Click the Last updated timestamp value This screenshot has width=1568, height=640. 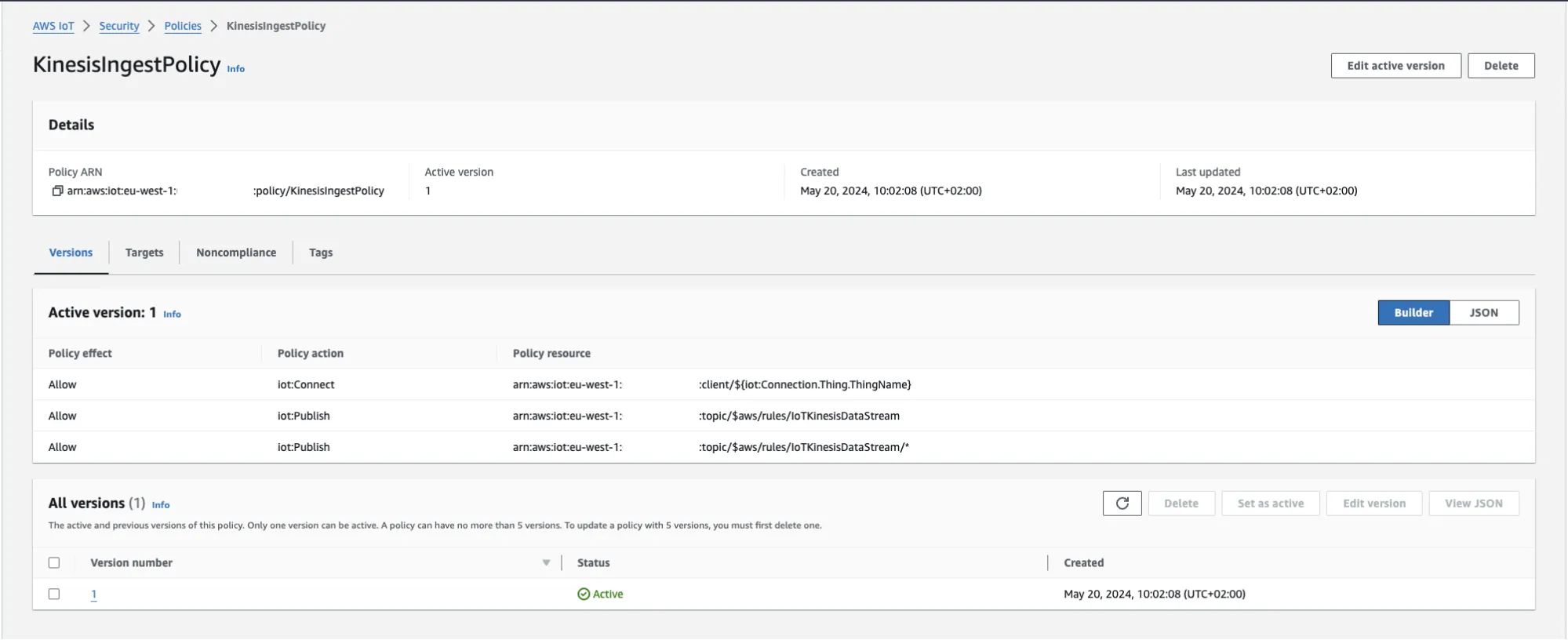1266,191
